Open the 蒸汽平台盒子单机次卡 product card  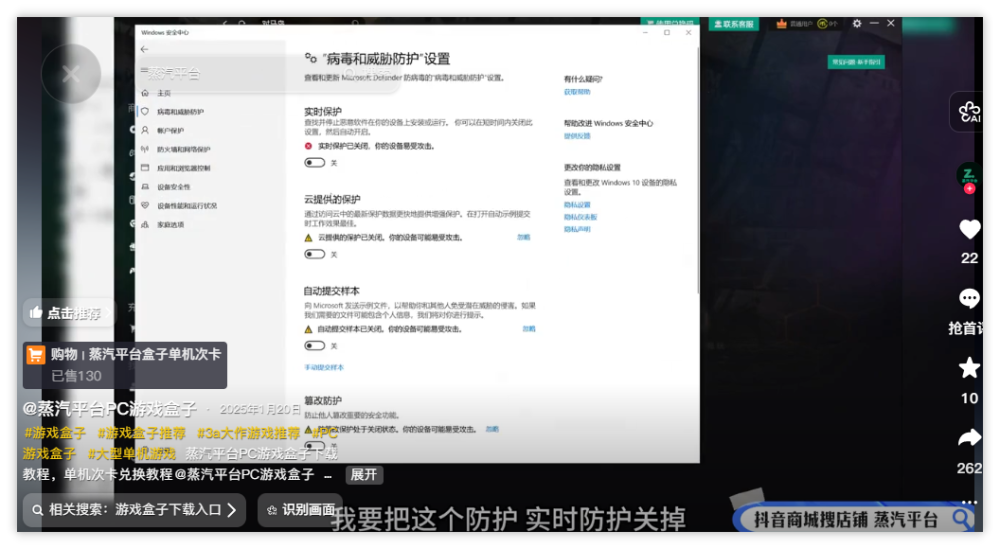coord(125,365)
